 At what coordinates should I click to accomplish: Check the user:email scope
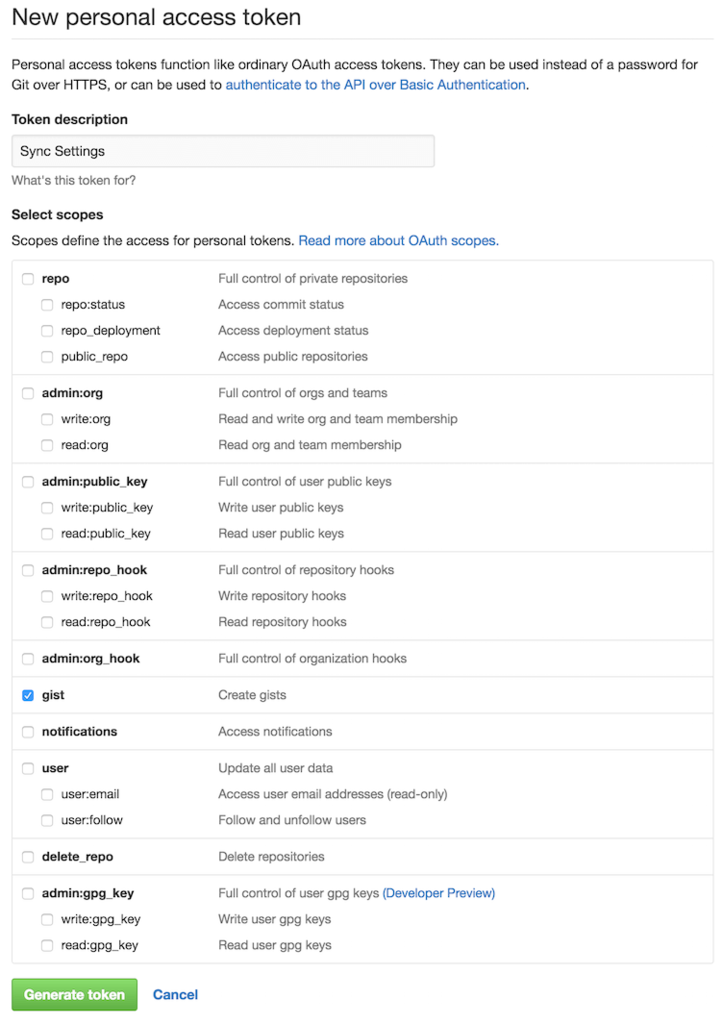coord(47,795)
